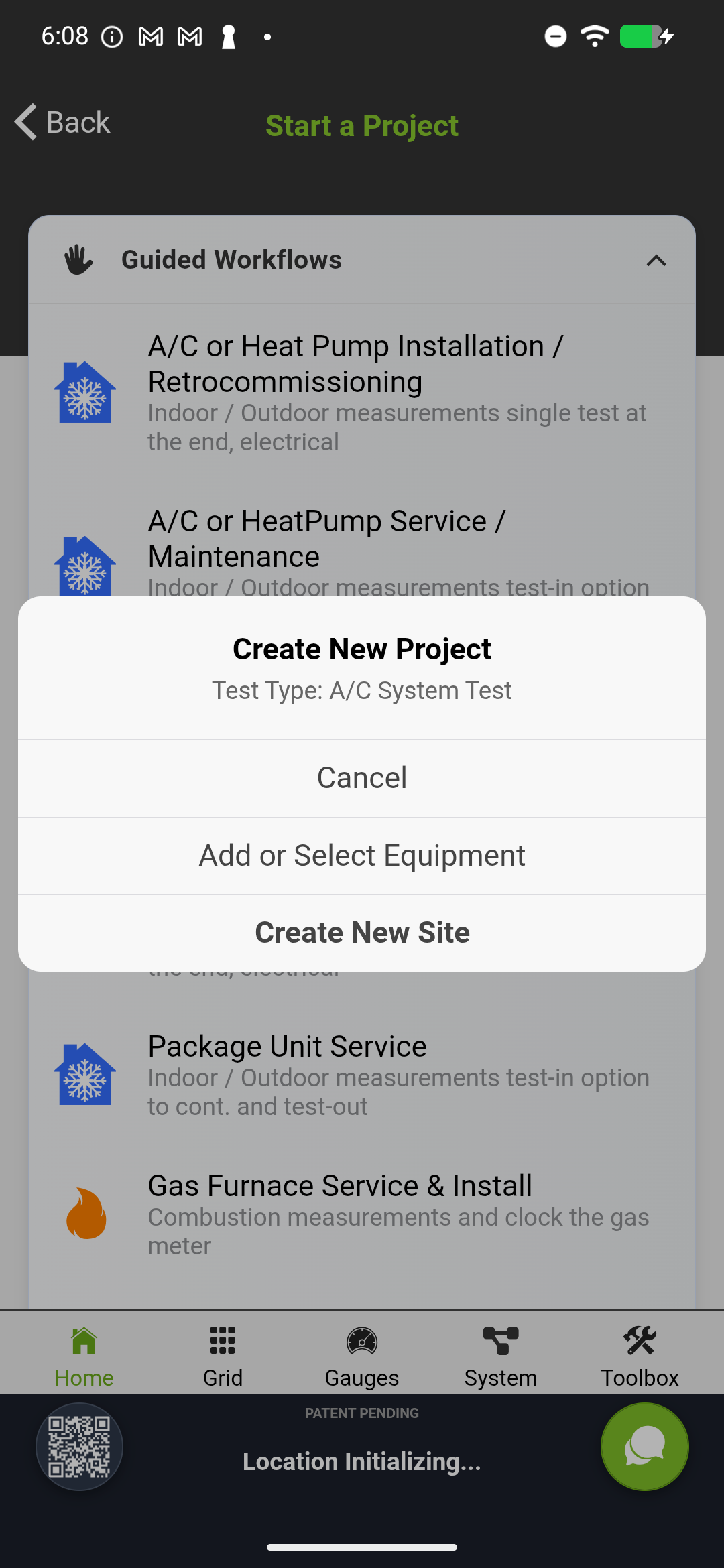The height and width of the screenshot is (1568, 724).
Task: Select Package Unit Service workflow title
Action: click(287, 1047)
